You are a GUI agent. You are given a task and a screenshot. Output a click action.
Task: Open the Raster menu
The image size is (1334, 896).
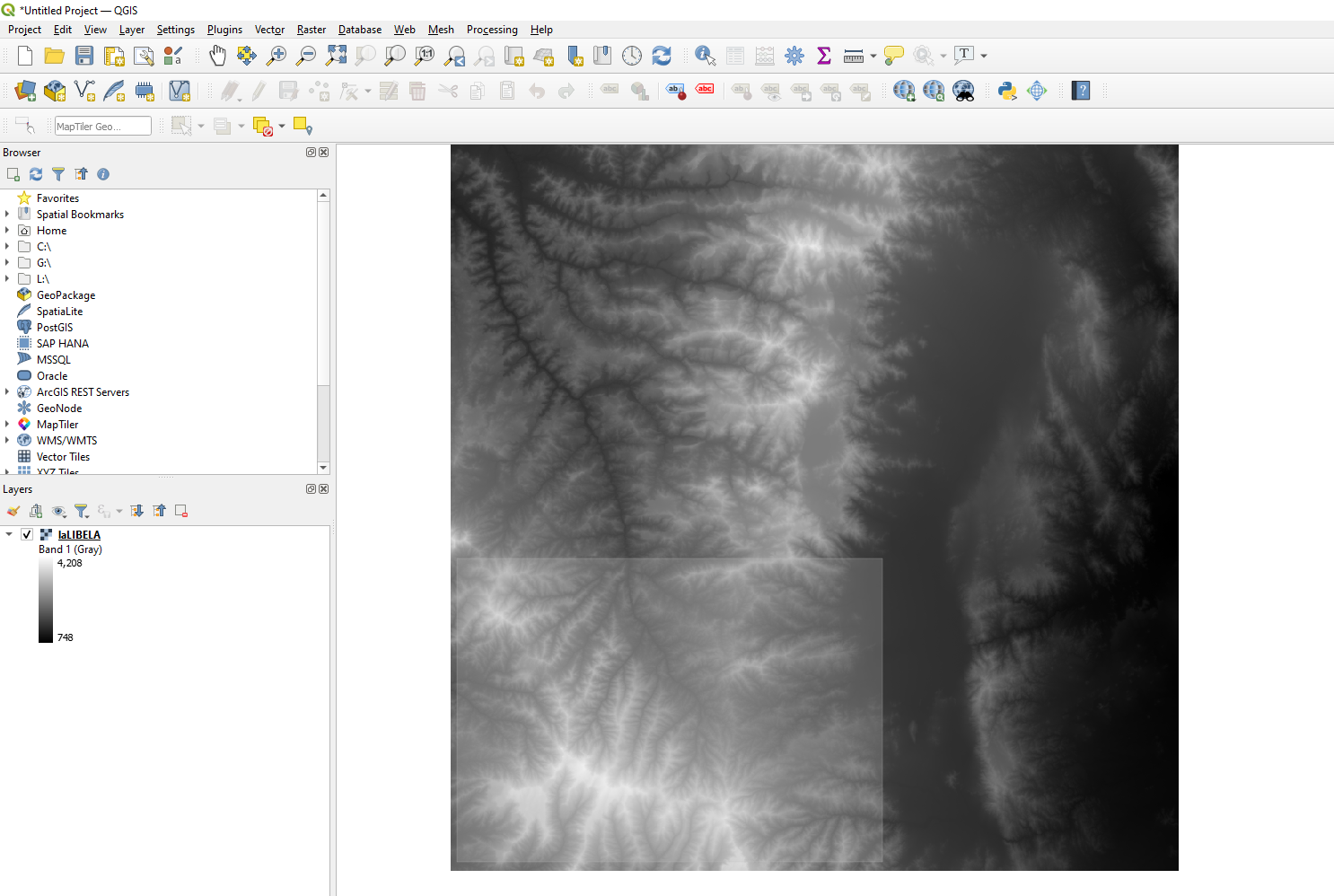311,30
